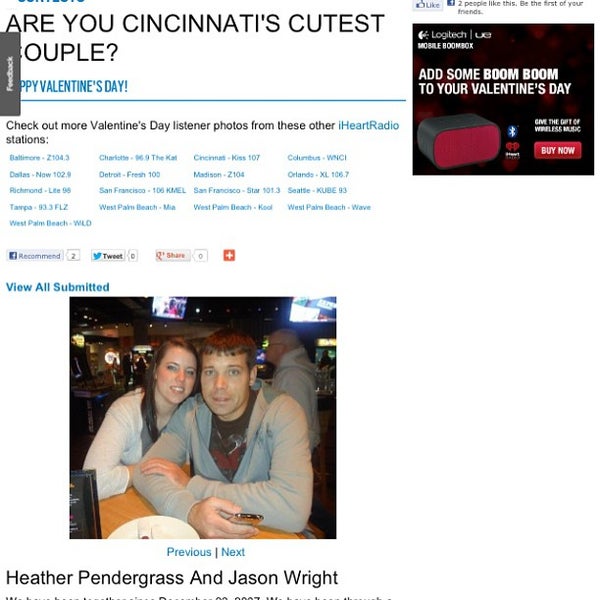Image resolution: width=600 pixels, height=600 pixels.
Task: Click the red Logitech boombox image
Action: tap(459, 141)
